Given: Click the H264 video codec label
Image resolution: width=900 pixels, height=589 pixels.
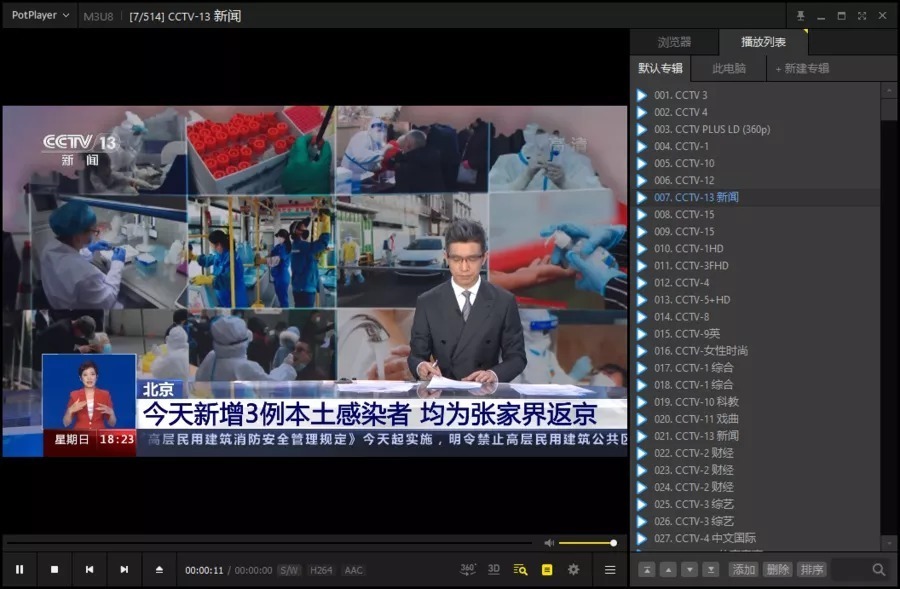Looking at the screenshot, I should pos(321,570).
